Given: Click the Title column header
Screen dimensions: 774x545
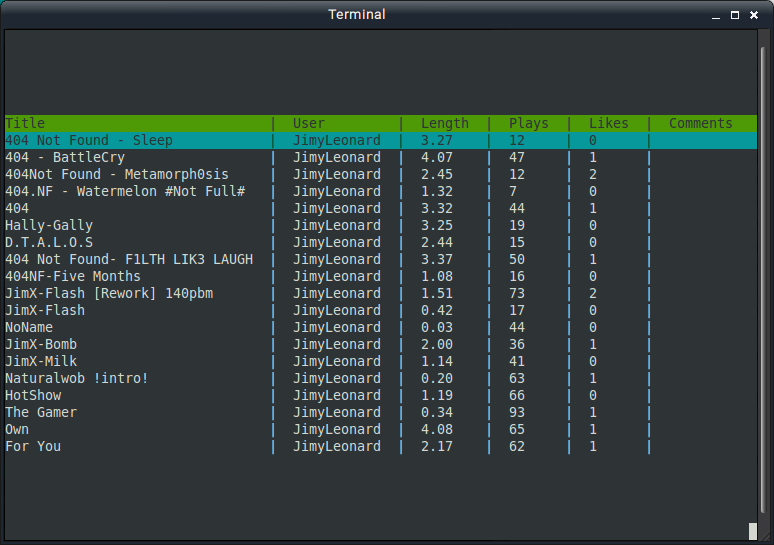Looking at the screenshot, I should [25, 123].
